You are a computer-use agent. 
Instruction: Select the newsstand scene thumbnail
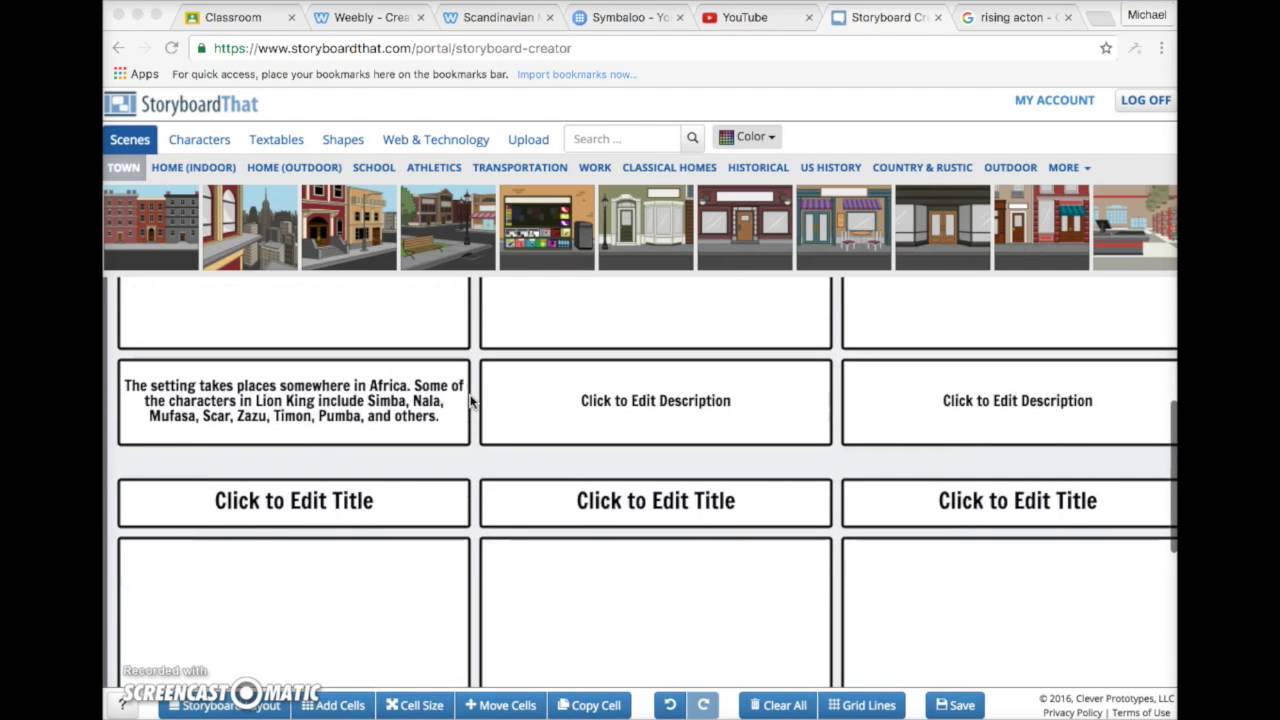[547, 227]
